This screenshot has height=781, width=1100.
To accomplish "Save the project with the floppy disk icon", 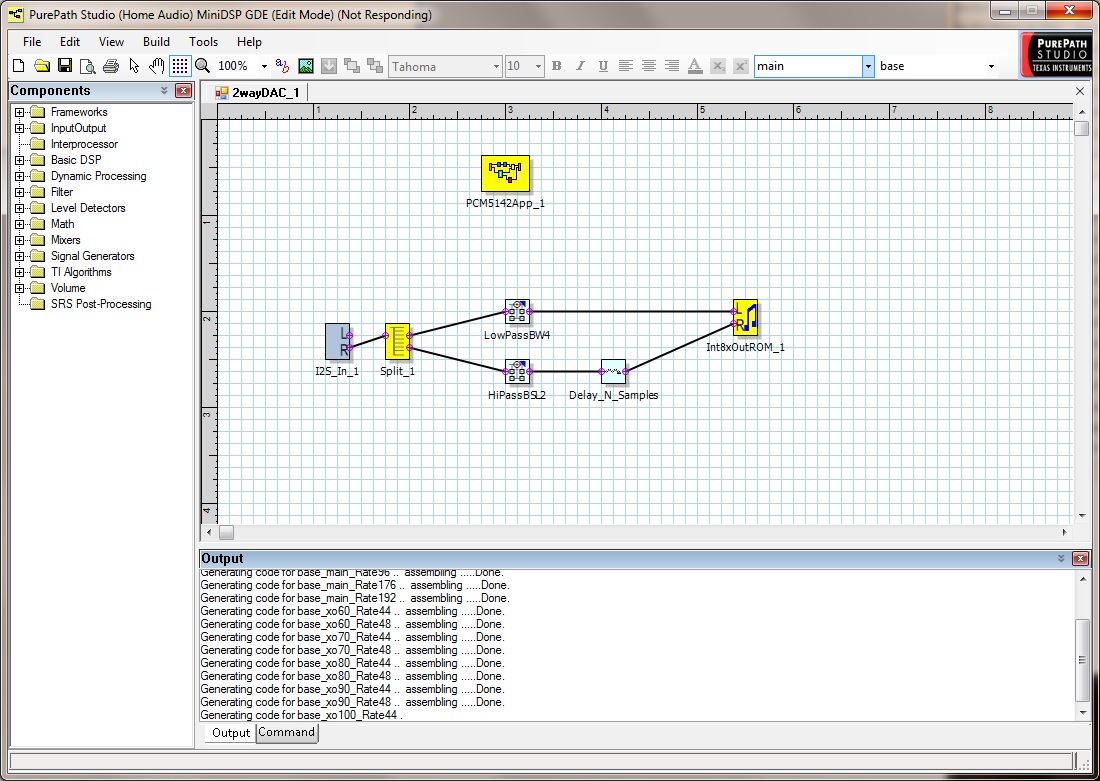I will tap(65, 66).
